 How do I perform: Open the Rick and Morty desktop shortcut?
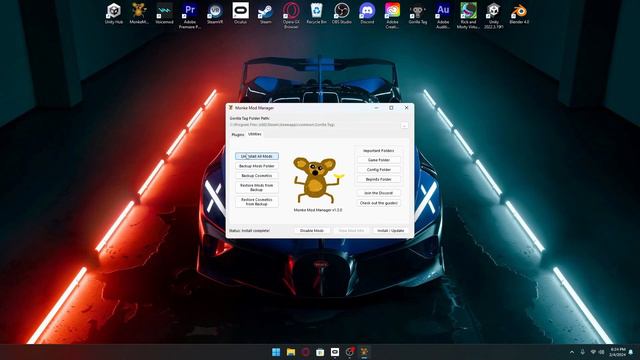click(x=468, y=16)
